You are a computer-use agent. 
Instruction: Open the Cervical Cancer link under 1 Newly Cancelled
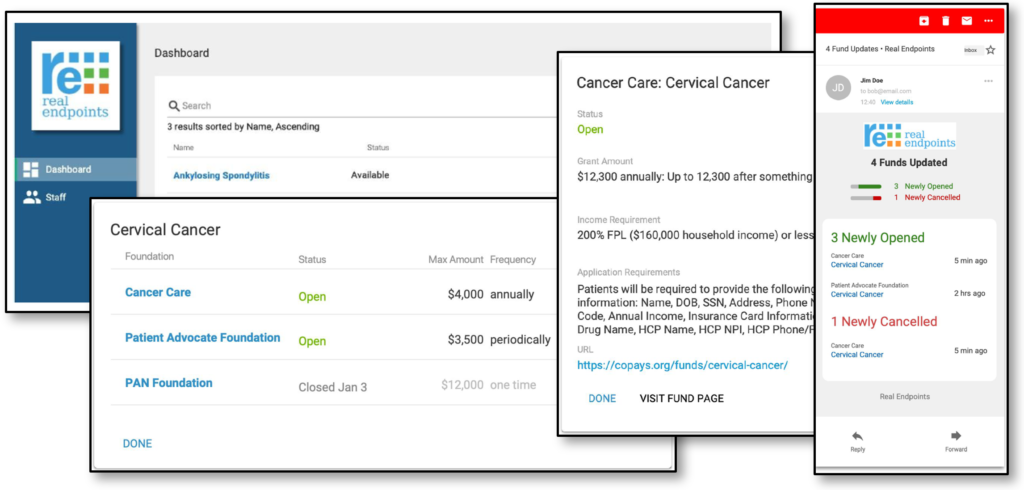857,354
